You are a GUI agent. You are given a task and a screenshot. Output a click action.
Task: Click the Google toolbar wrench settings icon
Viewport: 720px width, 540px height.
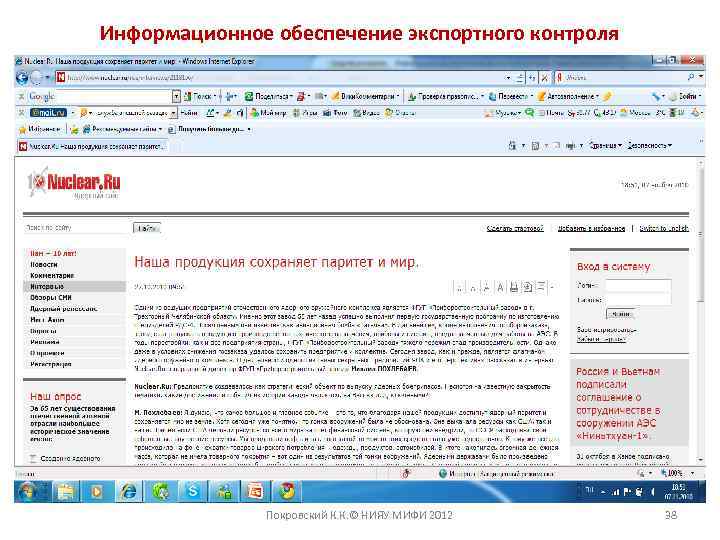coord(657,96)
